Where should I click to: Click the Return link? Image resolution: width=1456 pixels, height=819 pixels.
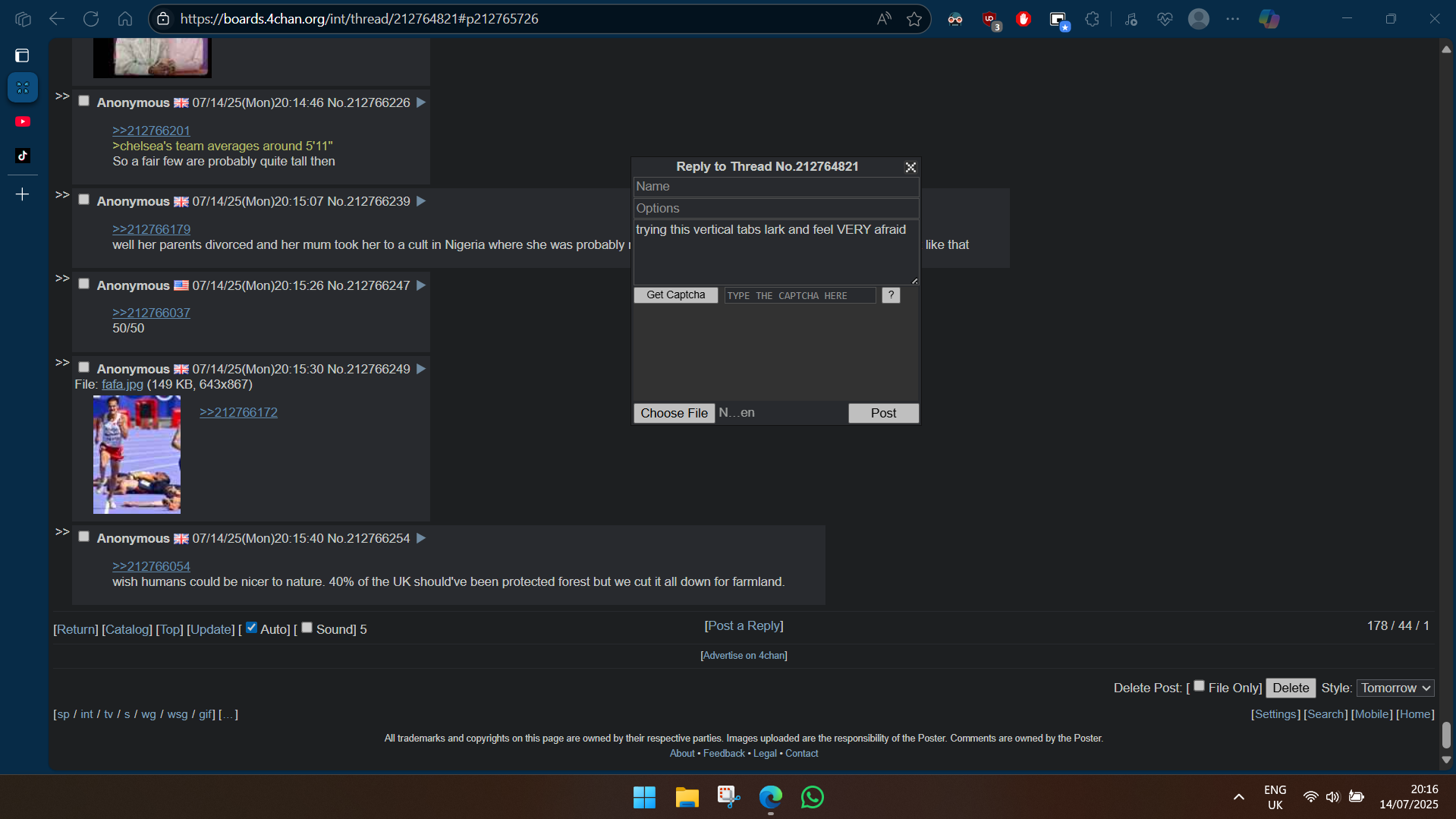coord(76,629)
